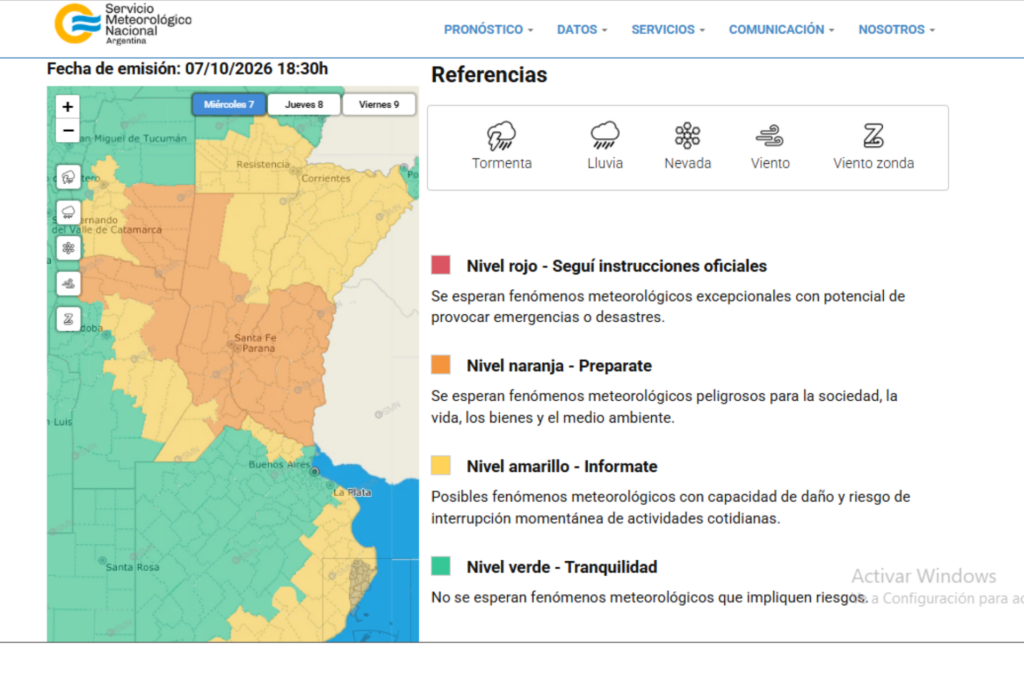Click the Viento zonda label text

point(873,163)
